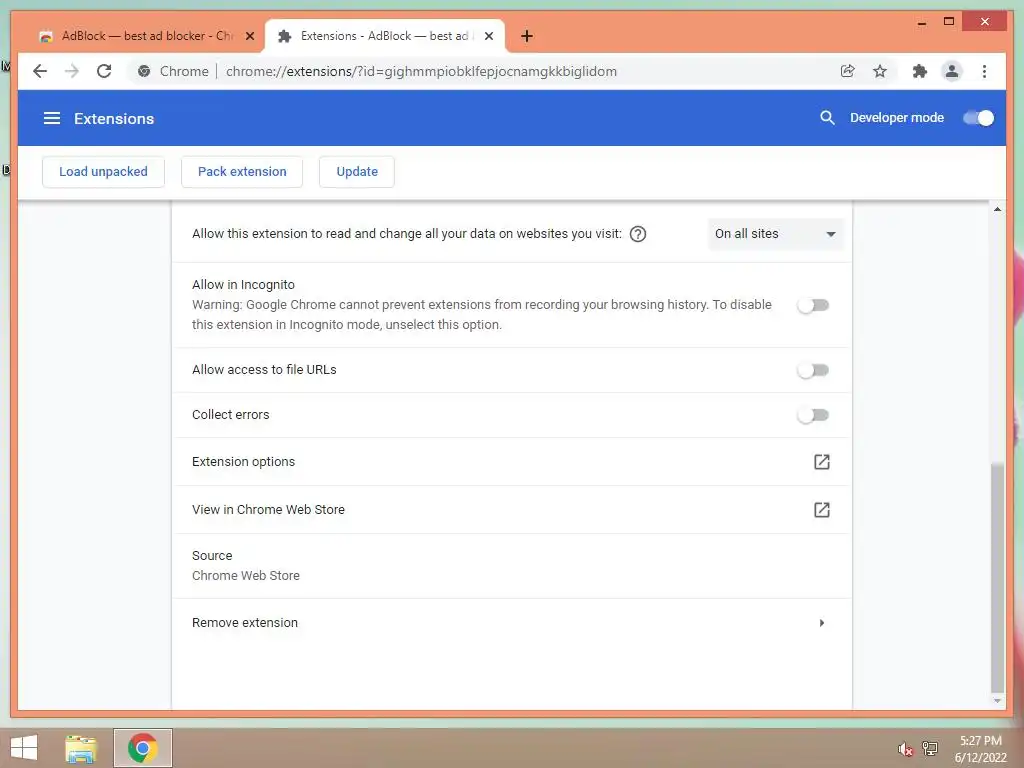Screen dimensions: 1024x768
Task: Open a new tab with plus button
Action: coord(526,36)
